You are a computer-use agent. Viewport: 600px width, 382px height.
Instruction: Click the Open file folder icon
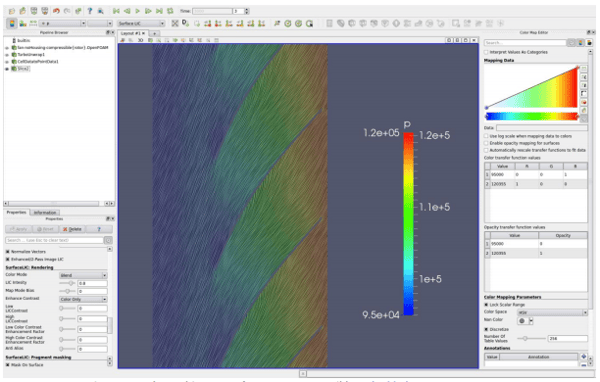(12, 11)
